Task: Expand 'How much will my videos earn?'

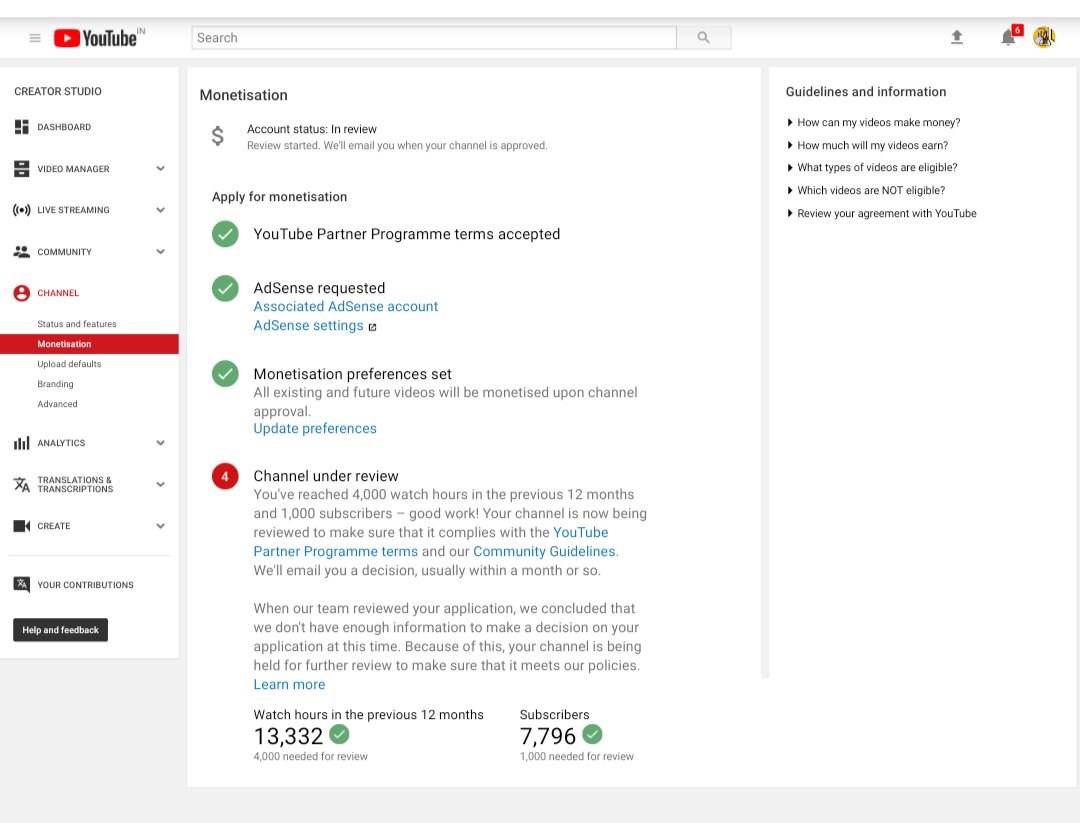Action: (x=867, y=145)
